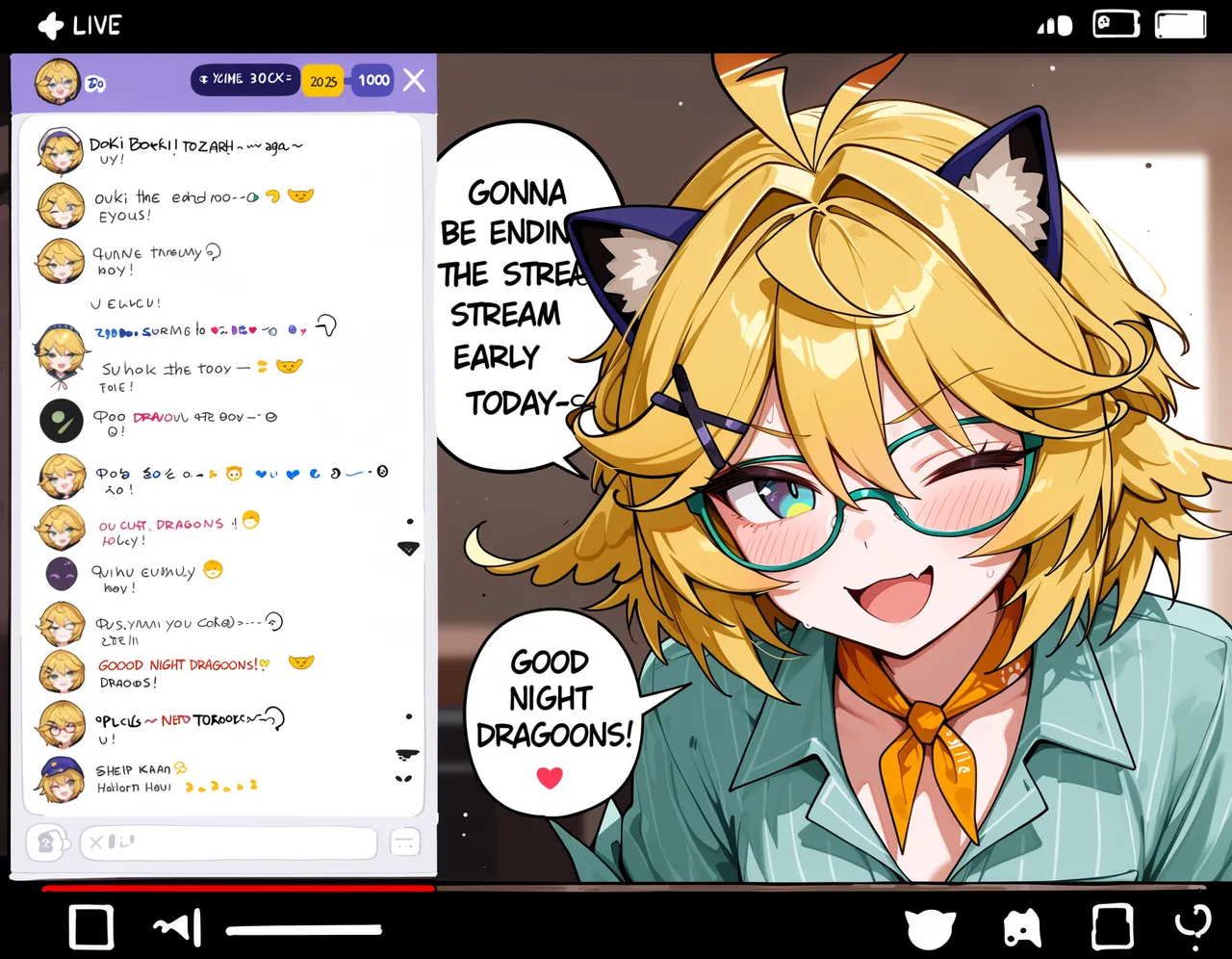Click the yellow 2025 badge
The width and height of the screenshot is (1232, 959).
(x=323, y=81)
